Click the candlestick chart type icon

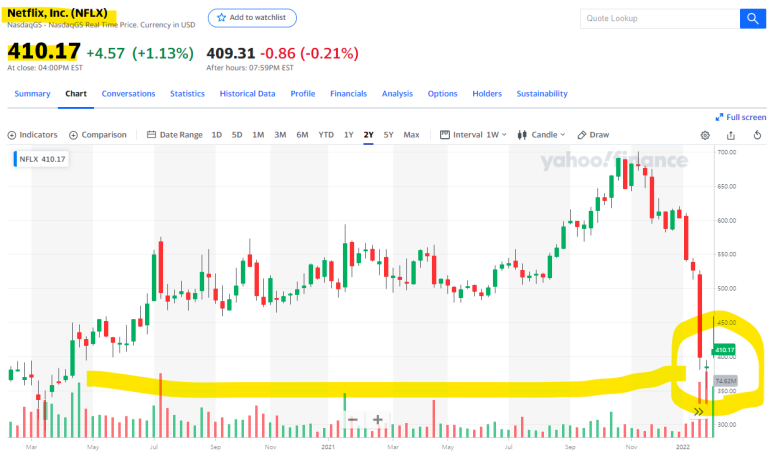click(x=522, y=135)
